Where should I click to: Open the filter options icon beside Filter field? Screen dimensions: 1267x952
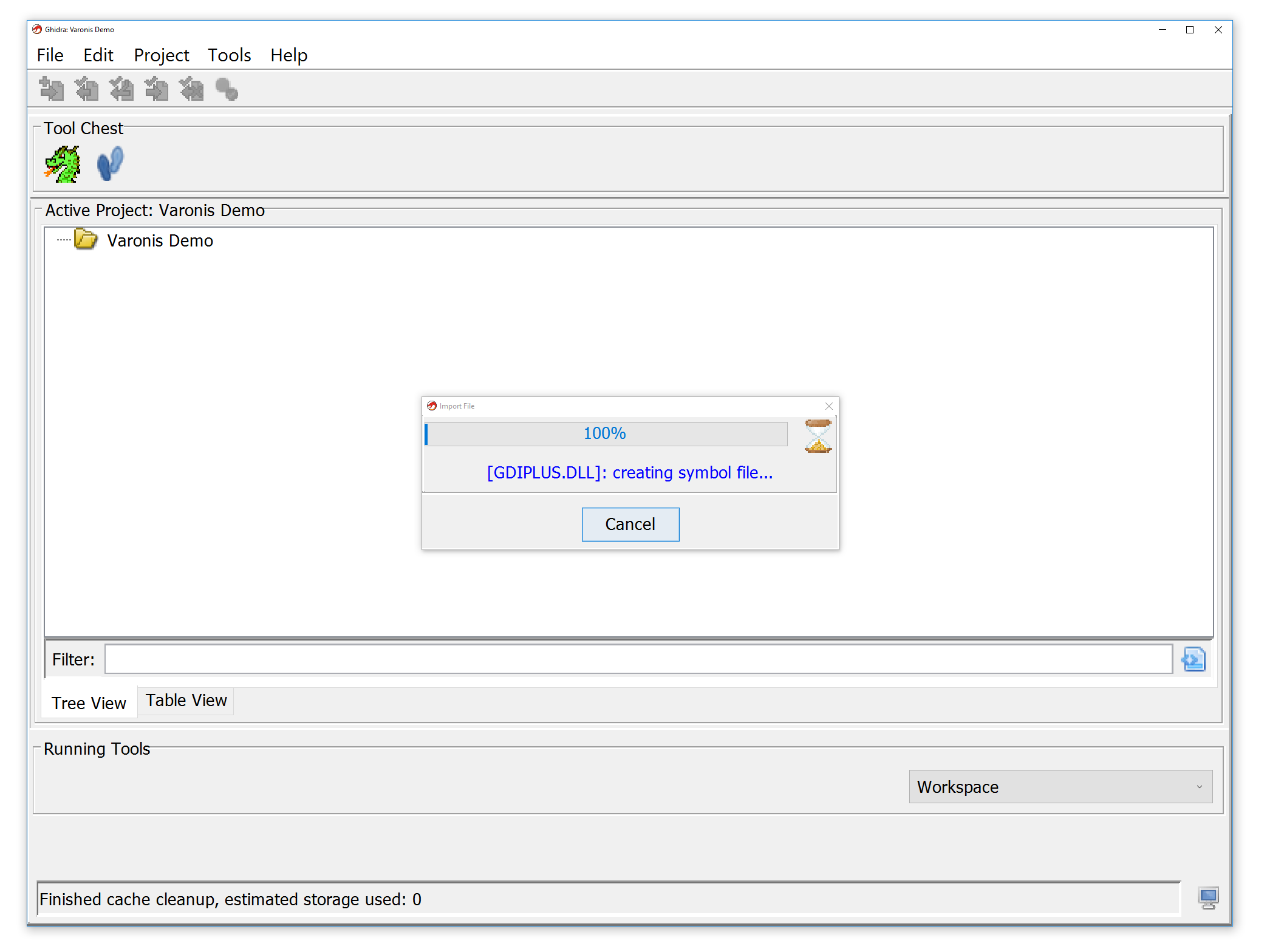(x=1192, y=659)
